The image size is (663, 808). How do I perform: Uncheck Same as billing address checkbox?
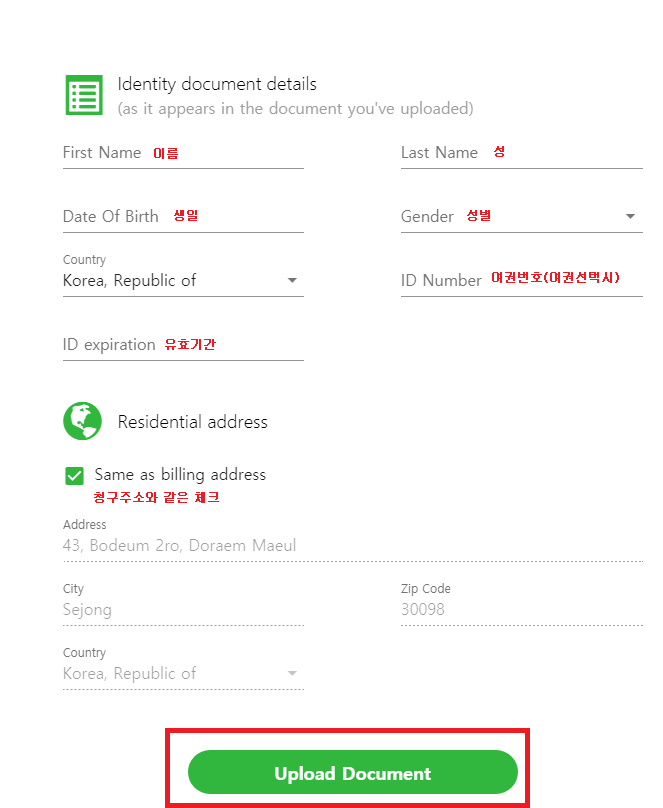pyautogui.click(x=74, y=476)
